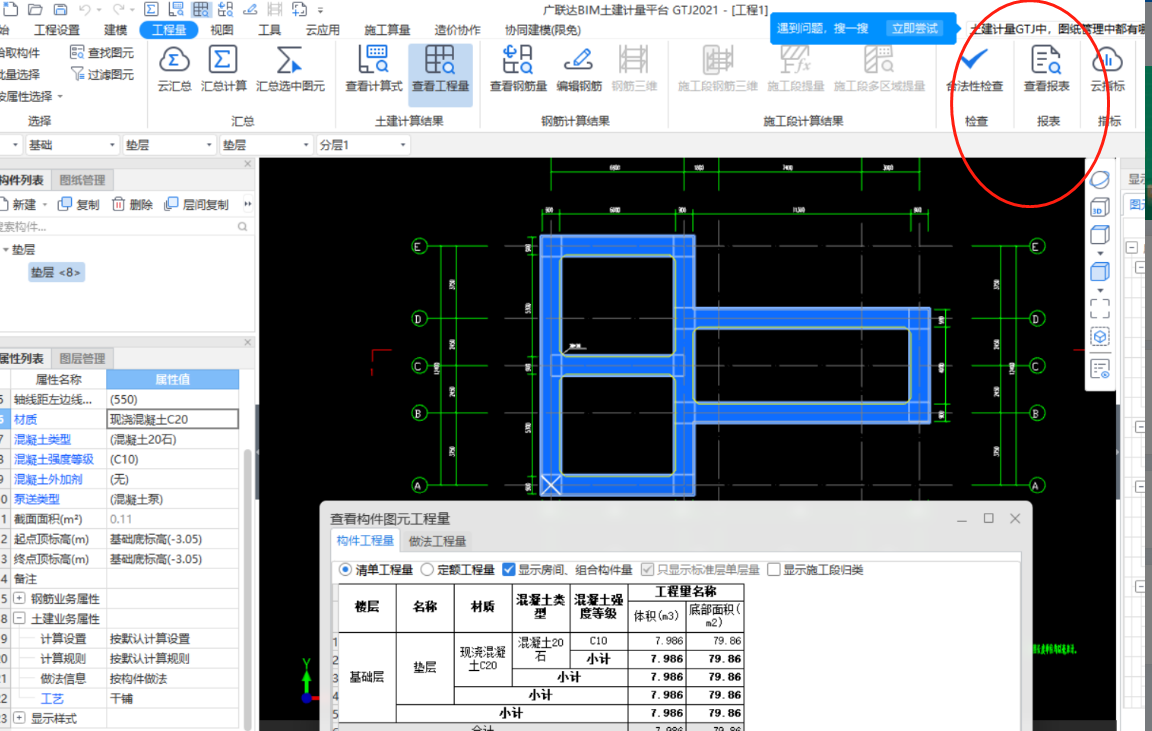1152x731 pixels.
Task: Click the 材质 property name link
Action: coord(25,419)
